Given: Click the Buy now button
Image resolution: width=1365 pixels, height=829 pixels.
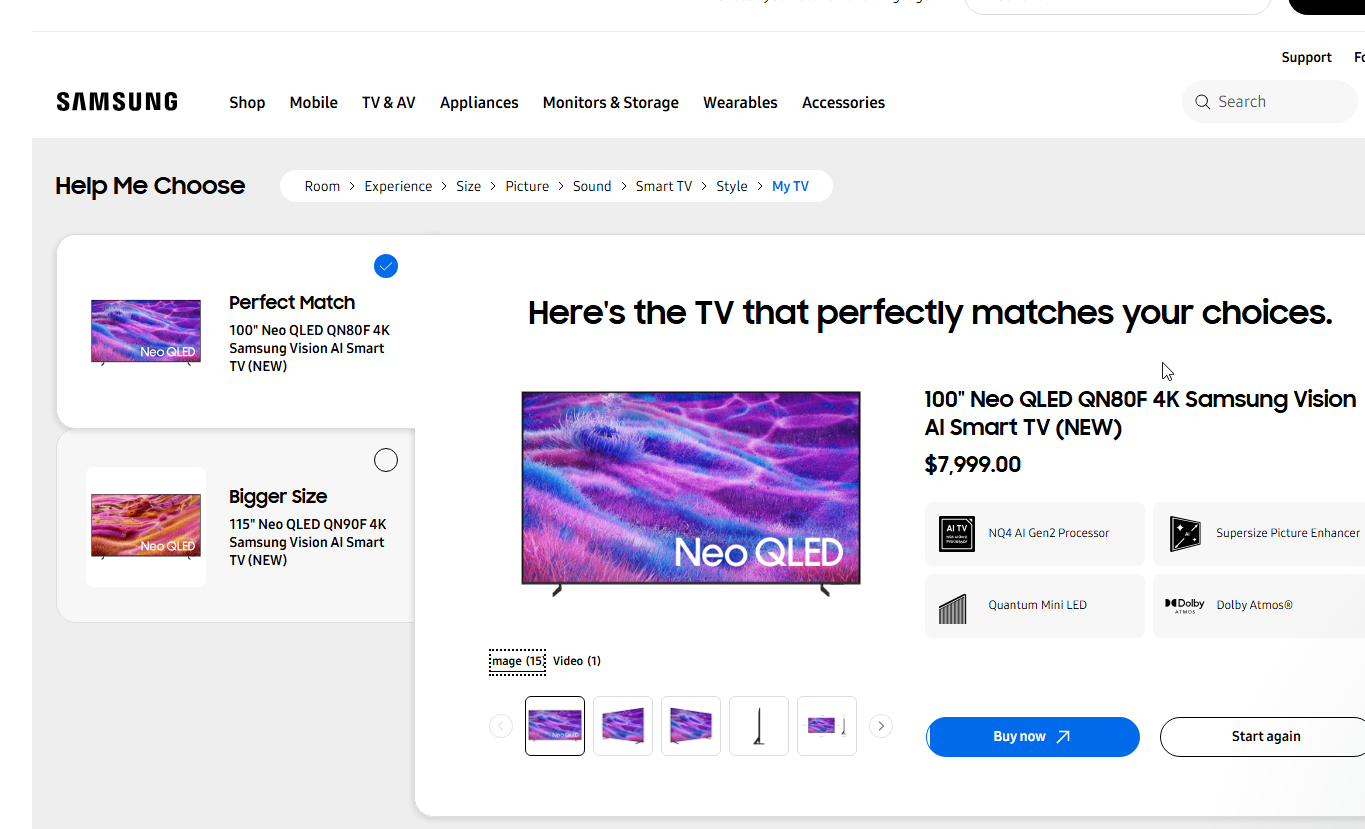Looking at the screenshot, I should click(x=1033, y=737).
